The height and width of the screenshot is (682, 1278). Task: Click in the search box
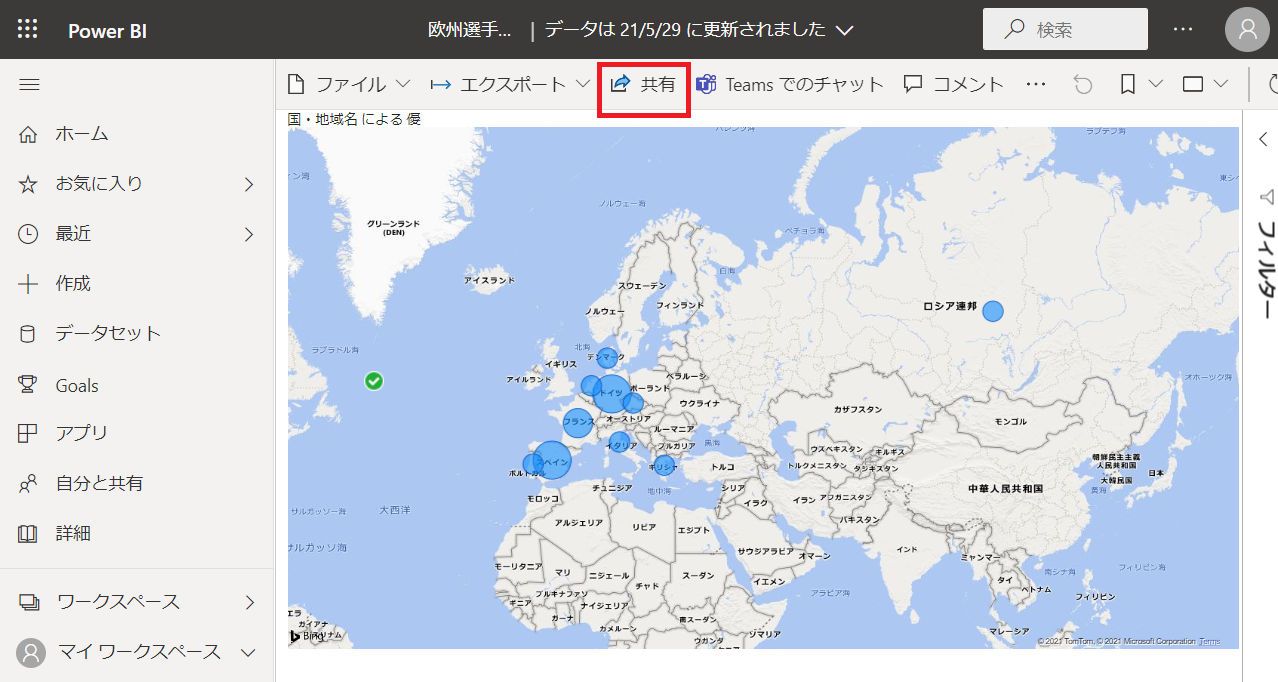click(x=1065, y=30)
